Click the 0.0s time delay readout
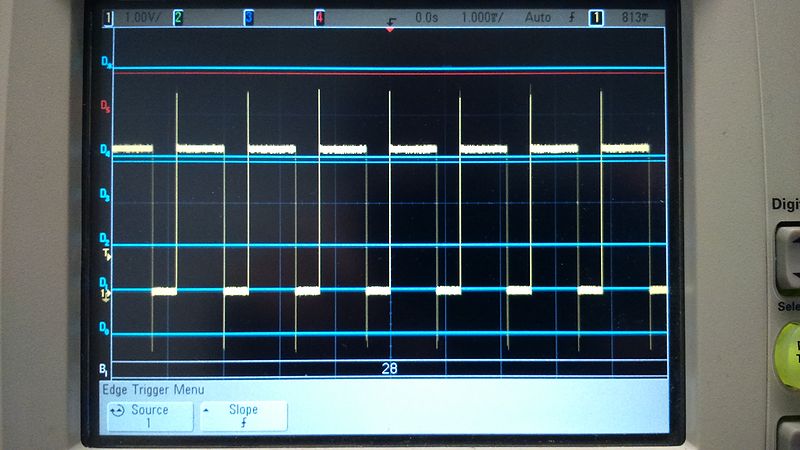This screenshot has height=450, width=800. [x=427, y=17]
